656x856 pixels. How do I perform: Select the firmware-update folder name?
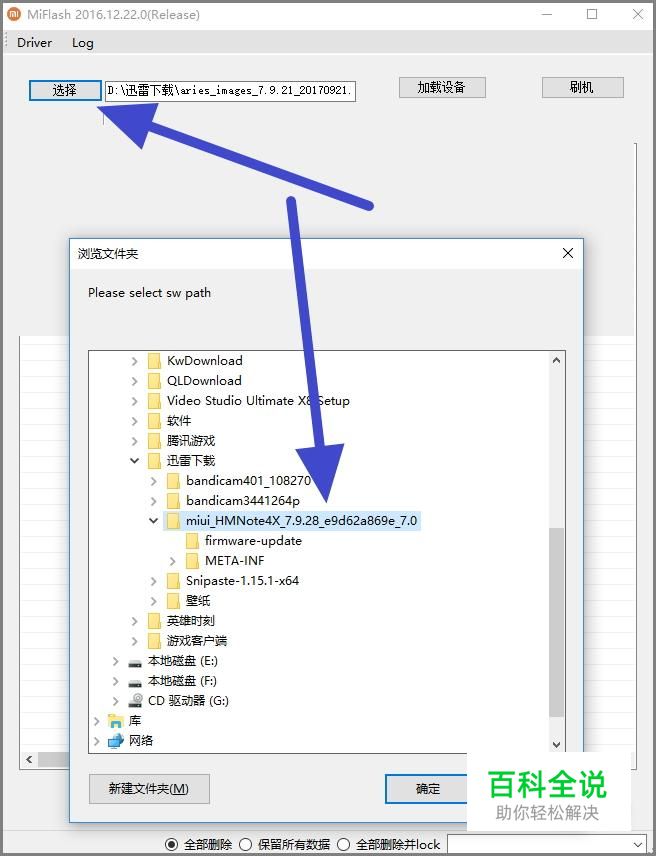click(x=253, y=541)
